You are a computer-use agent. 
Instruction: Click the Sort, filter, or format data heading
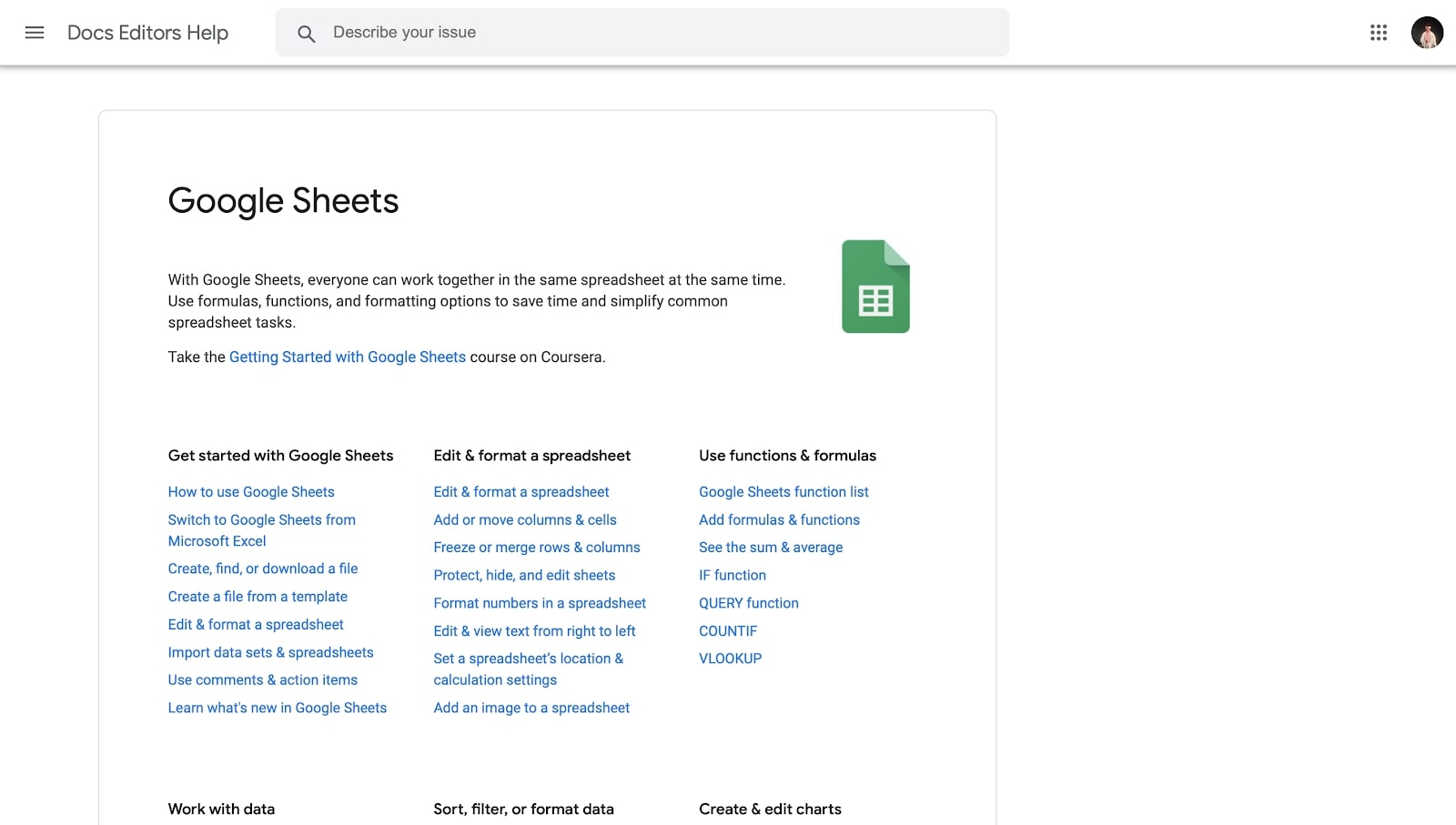tap(524, 810)
